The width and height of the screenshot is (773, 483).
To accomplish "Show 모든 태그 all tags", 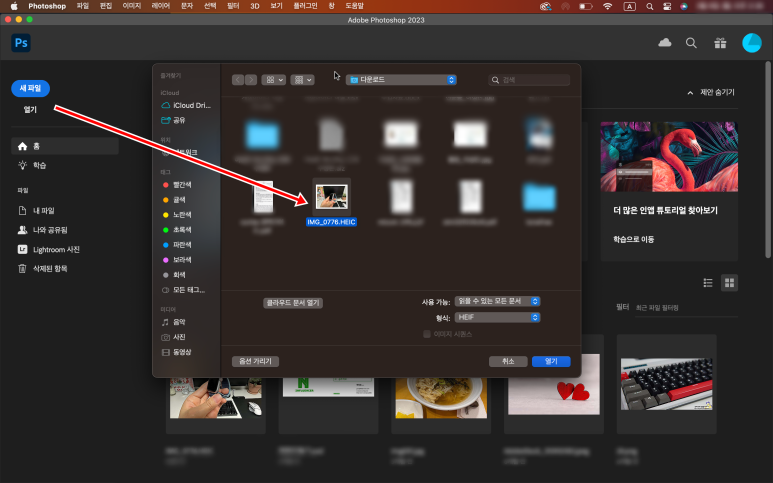I will pyautogui.click(x=183, y=290).
